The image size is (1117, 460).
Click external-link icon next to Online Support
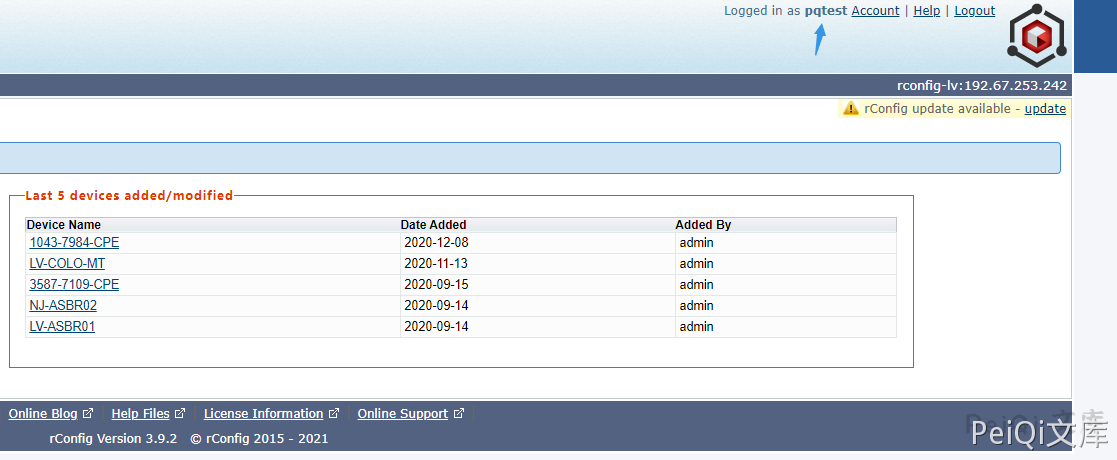point(459,413)
